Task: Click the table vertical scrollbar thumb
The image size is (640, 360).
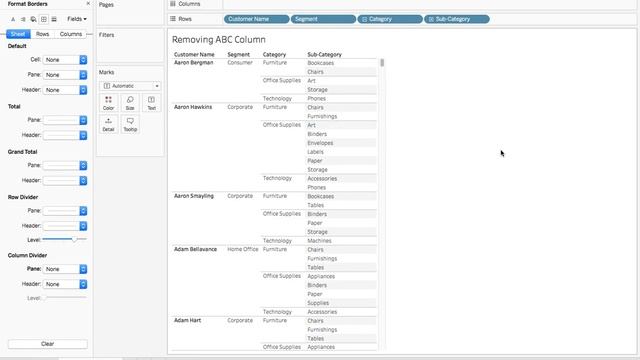Action: tap(382, 62)
